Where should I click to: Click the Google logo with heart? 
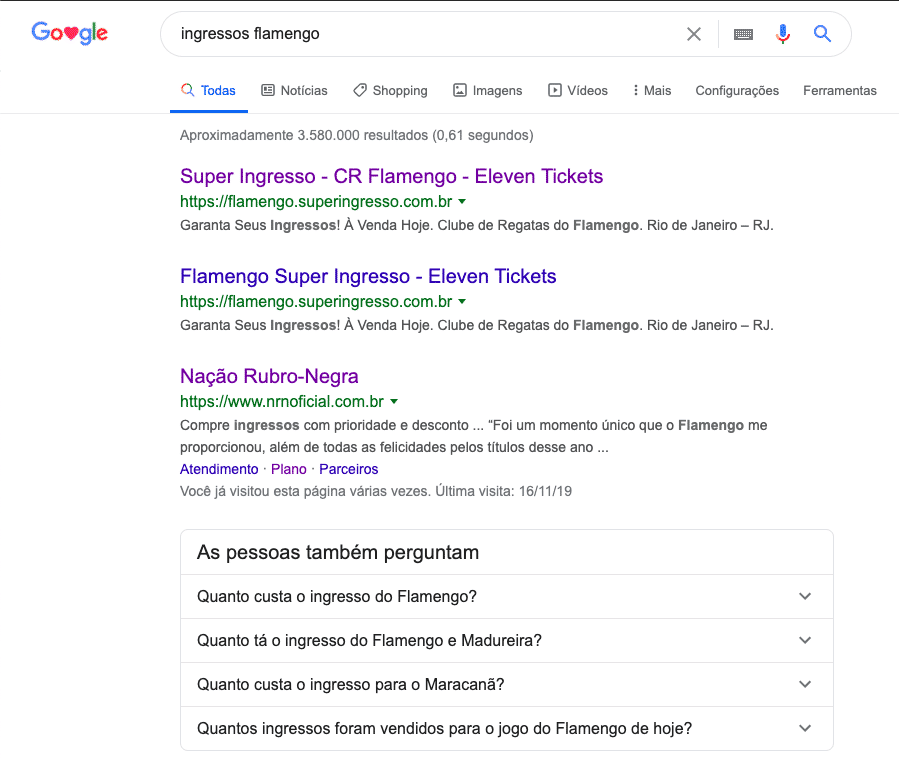69,33
